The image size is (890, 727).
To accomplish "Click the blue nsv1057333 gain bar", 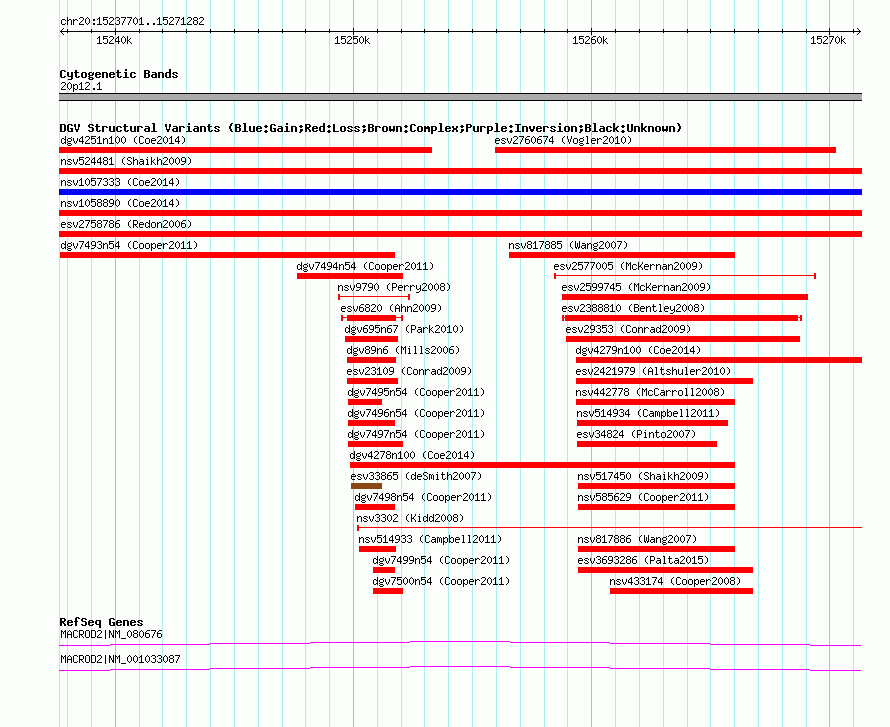I will click(x=460, y=192).
